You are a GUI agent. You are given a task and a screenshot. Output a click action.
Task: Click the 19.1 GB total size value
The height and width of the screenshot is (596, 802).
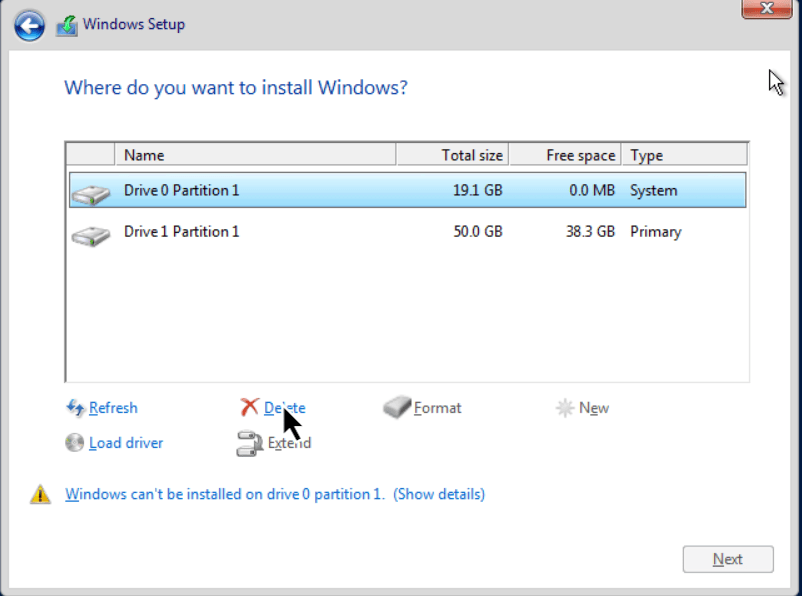pyautogui.click(x=478, y=190)
